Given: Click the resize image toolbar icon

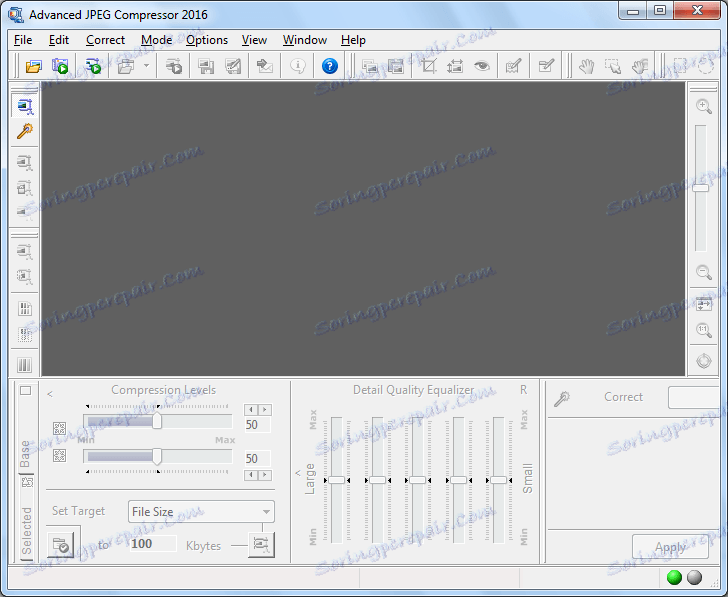Looking at the screenshot, I should coord(455,66).
